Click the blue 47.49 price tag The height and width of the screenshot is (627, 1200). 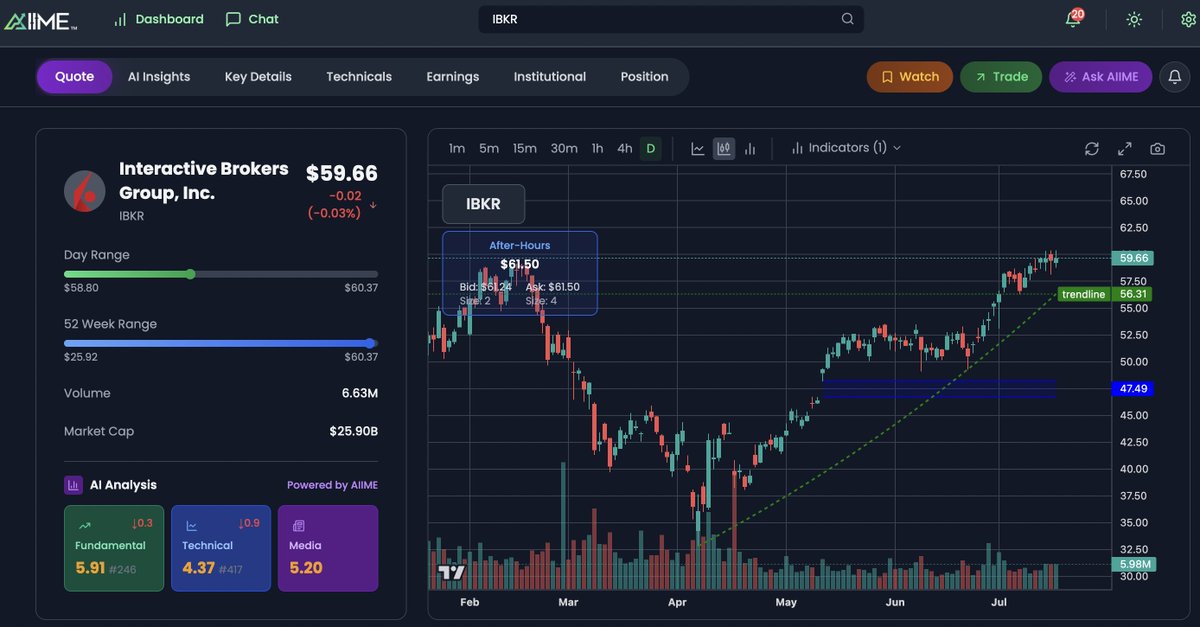(x=1133, y=388)
